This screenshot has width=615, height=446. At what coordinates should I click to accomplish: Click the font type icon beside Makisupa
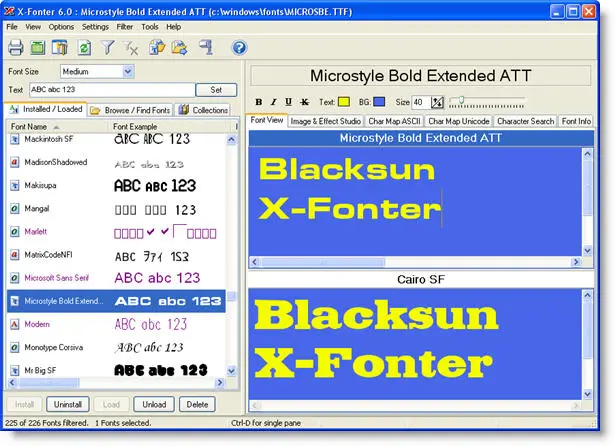(15, 186)
